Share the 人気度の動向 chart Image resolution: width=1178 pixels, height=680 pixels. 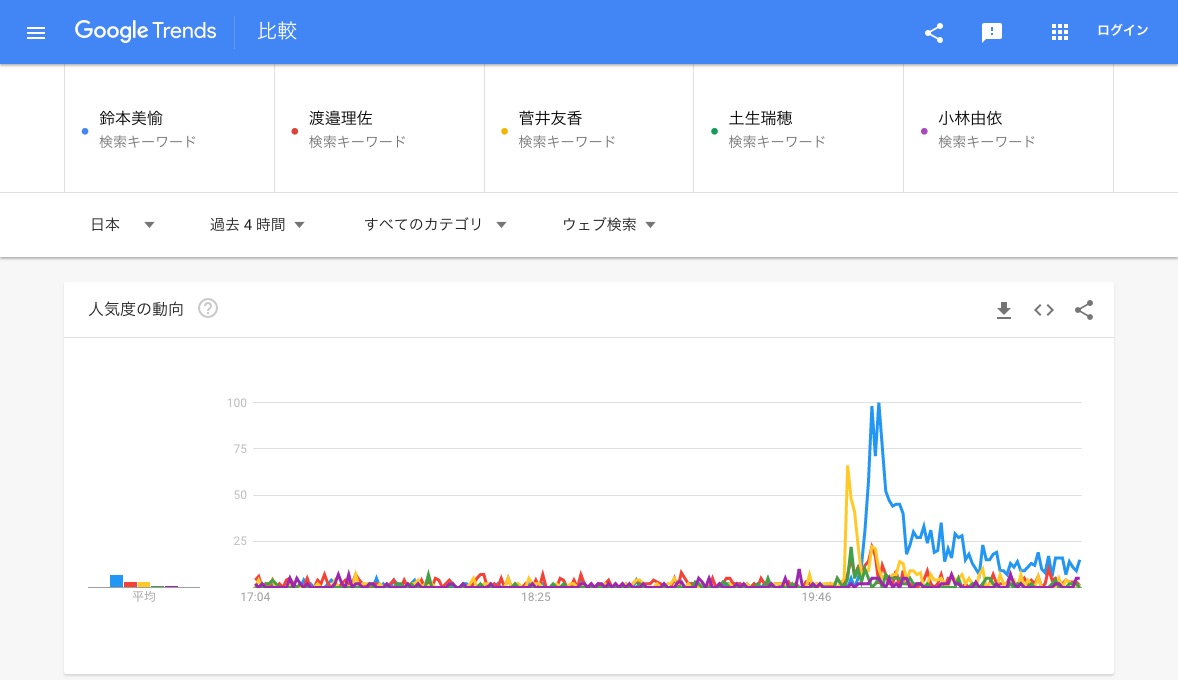1084,310
